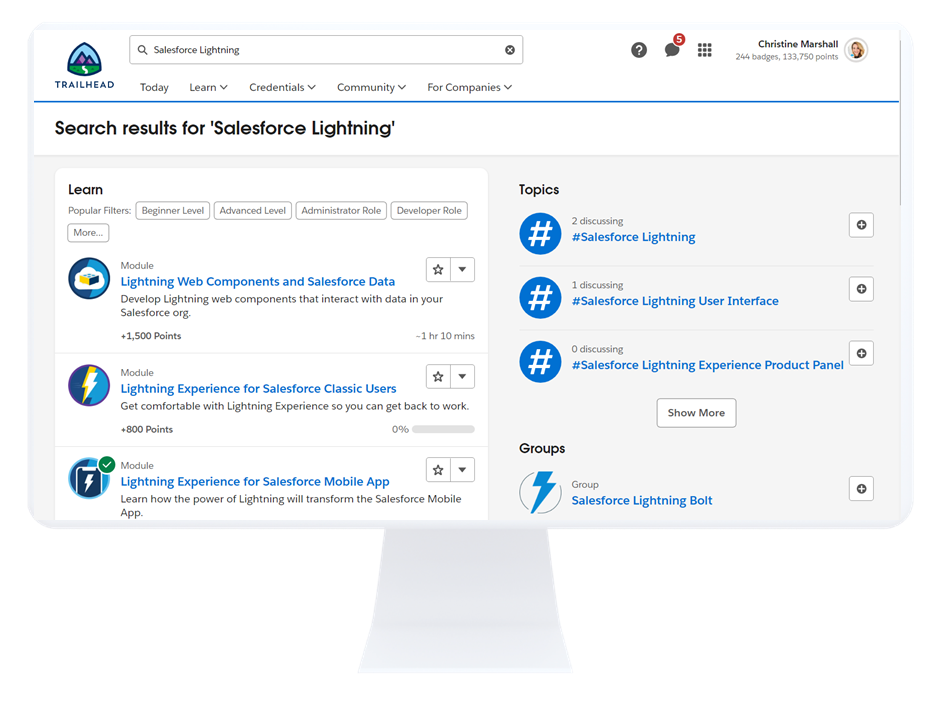Open the app launcher grid
This screenshot has width=937, height=701.
[705, 50]
